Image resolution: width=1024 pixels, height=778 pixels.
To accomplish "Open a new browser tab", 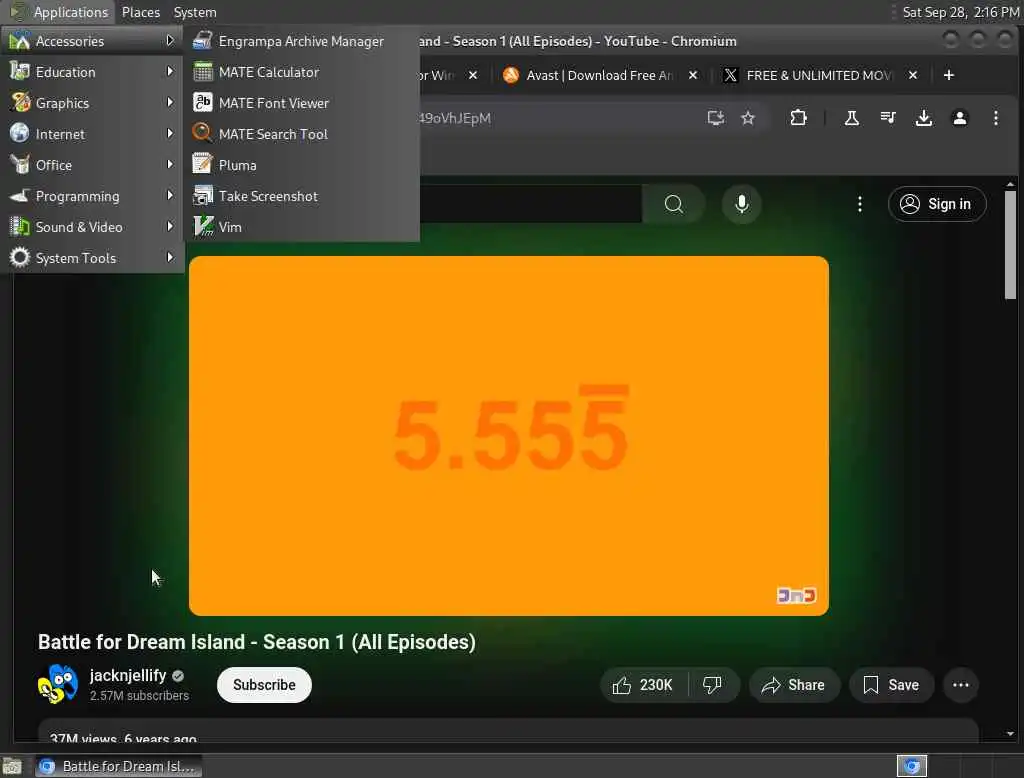I will point(949,75).
